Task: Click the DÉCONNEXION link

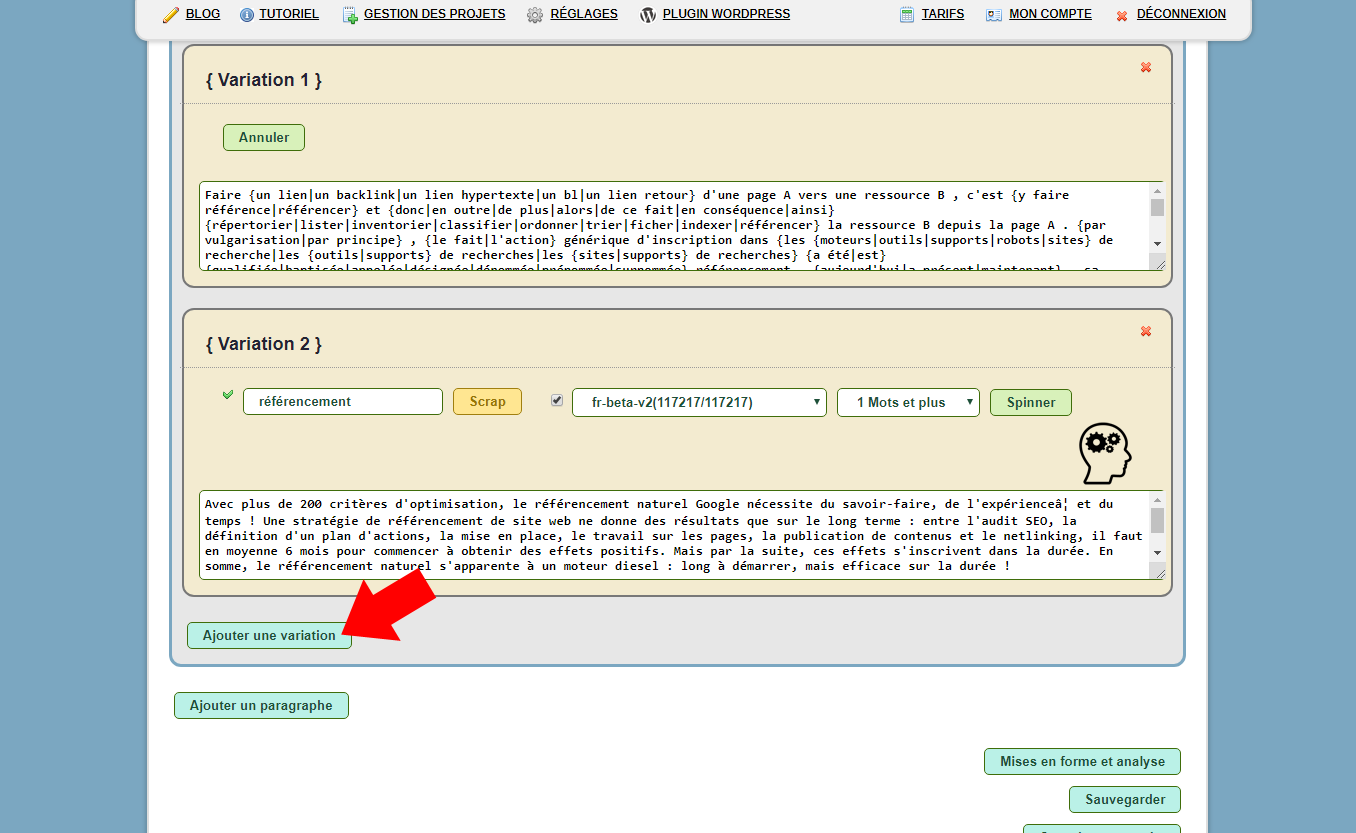Action: (1181, 14)
